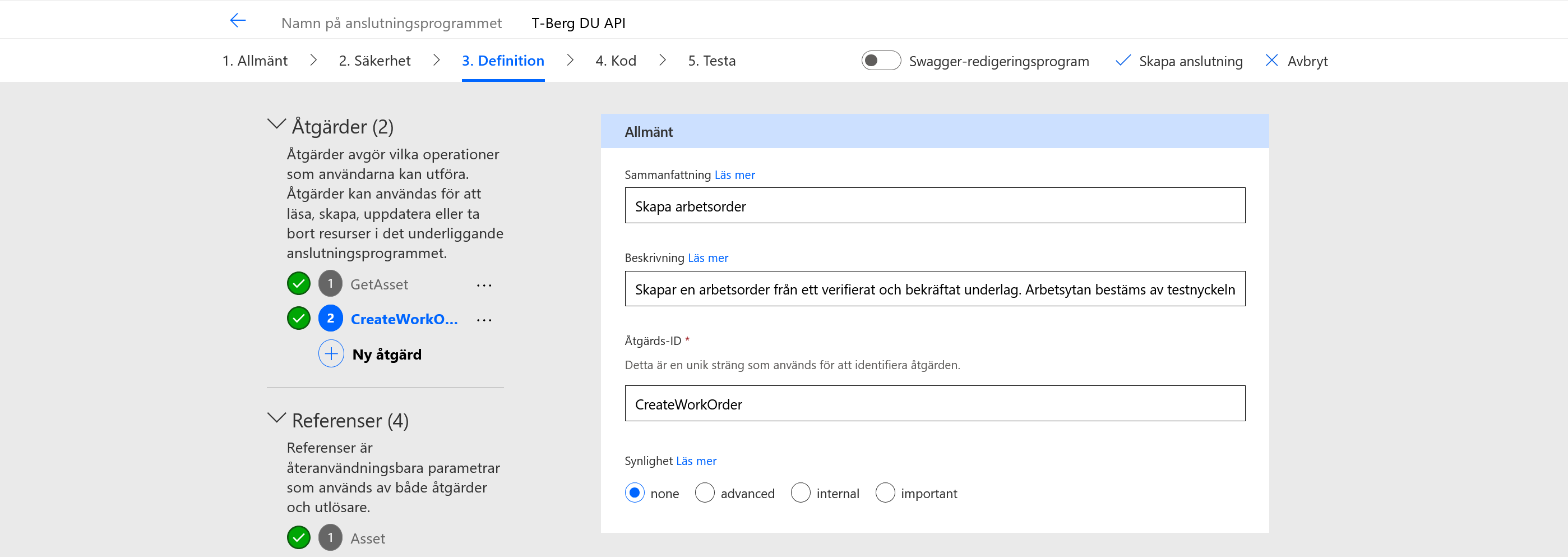Click the connector name field T-Berg DU API
This screenshot has width=1568, height=557.
[x=579, y=23]
